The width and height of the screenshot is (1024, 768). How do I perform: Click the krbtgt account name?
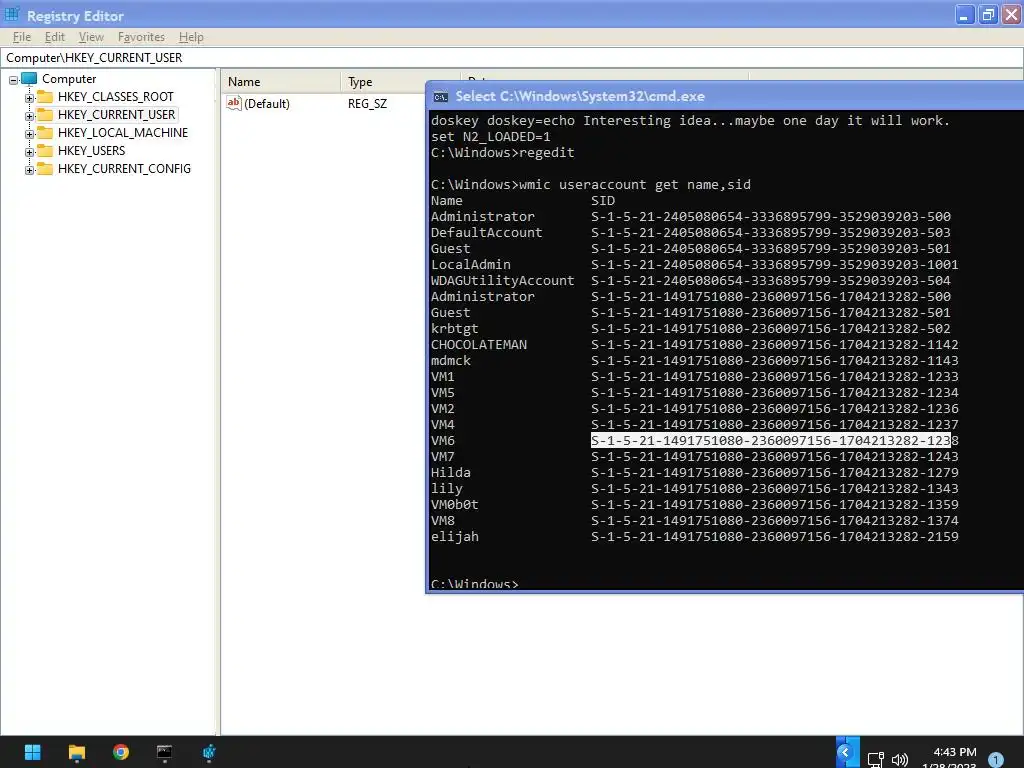point(455,328)
